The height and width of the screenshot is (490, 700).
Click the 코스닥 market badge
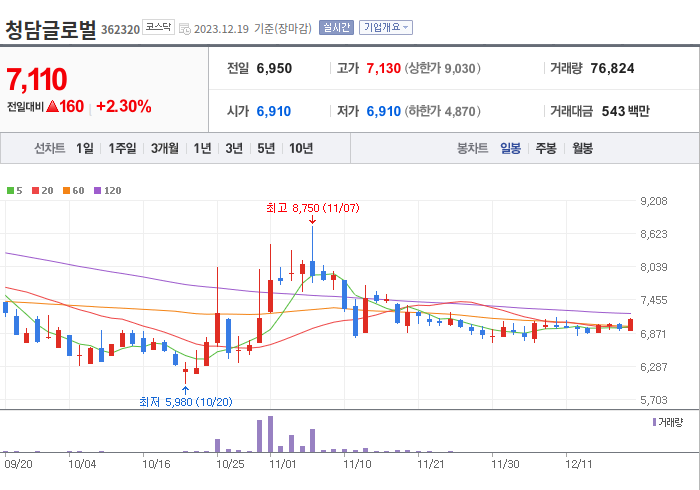tap(158, 27)
